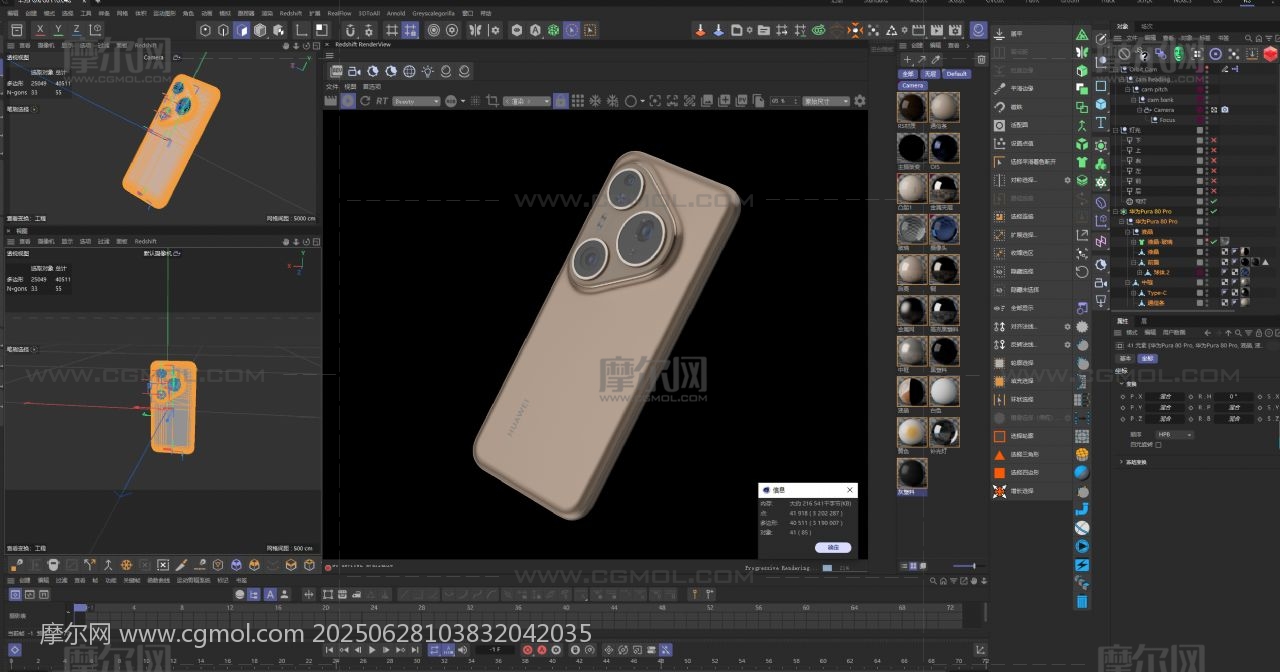1280x672 pixels.
Task: Click the trash icon in material manager
Action: 981,60
